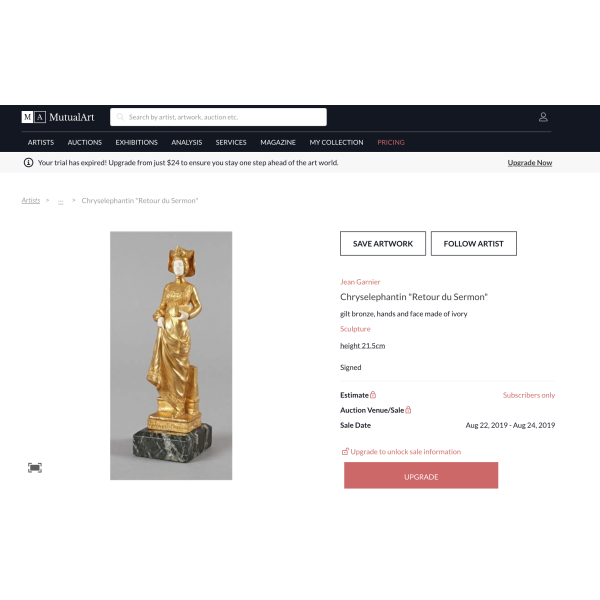Image resolution: width=600 pixels, height=600 pixels.
Task: Go to the Pricing page
Action: [391, 142]
